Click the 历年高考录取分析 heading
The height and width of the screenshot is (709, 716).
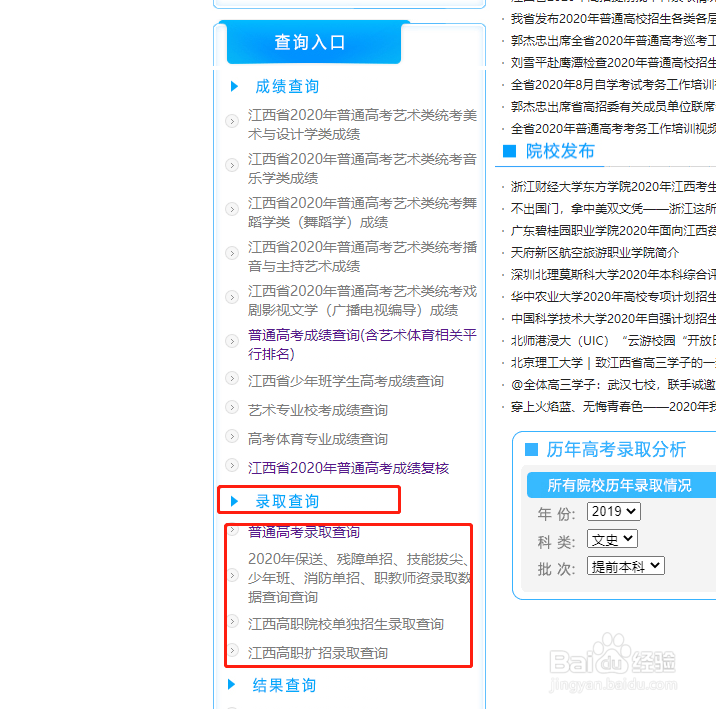[x=616, y=450]
